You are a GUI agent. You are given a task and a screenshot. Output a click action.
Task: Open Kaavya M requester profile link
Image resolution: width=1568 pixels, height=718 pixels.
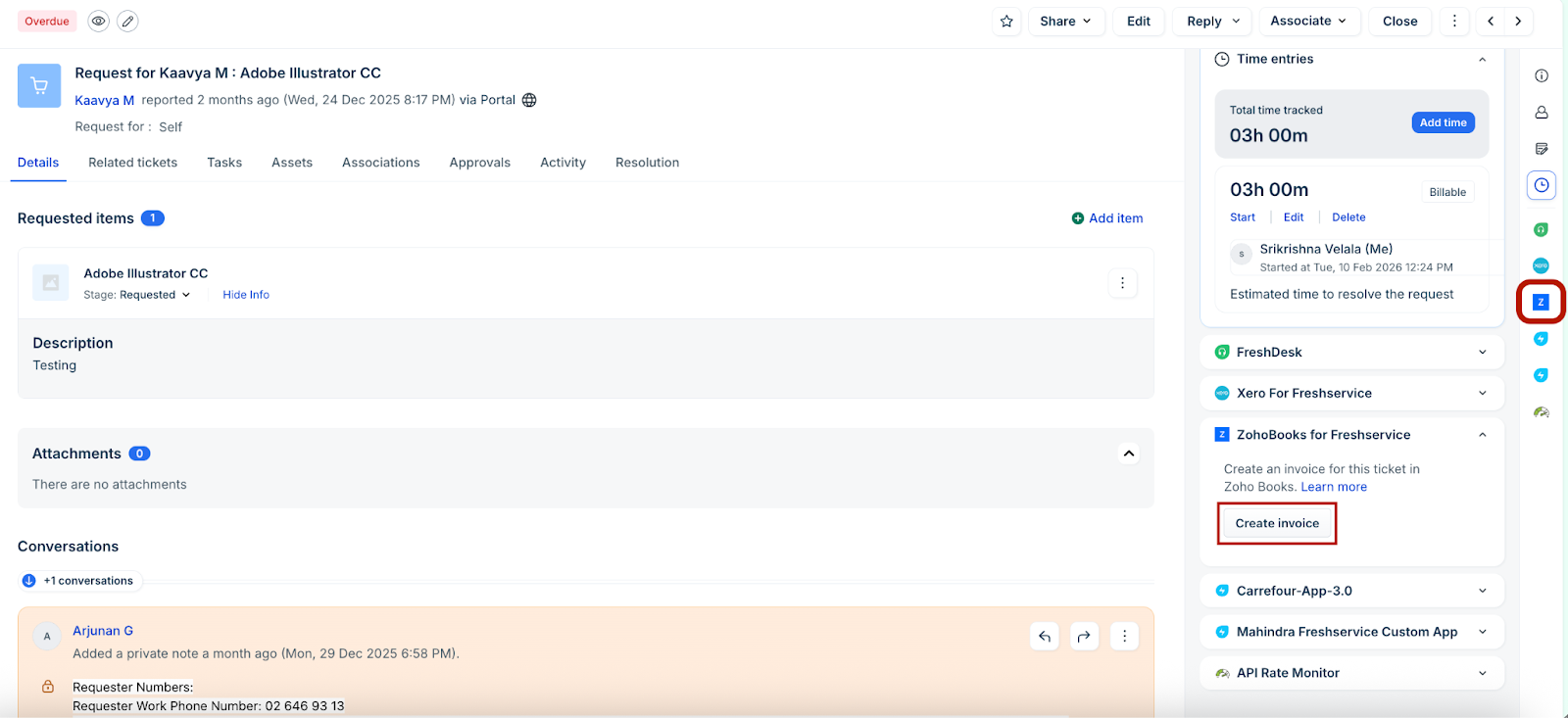(x=104, y=100)
